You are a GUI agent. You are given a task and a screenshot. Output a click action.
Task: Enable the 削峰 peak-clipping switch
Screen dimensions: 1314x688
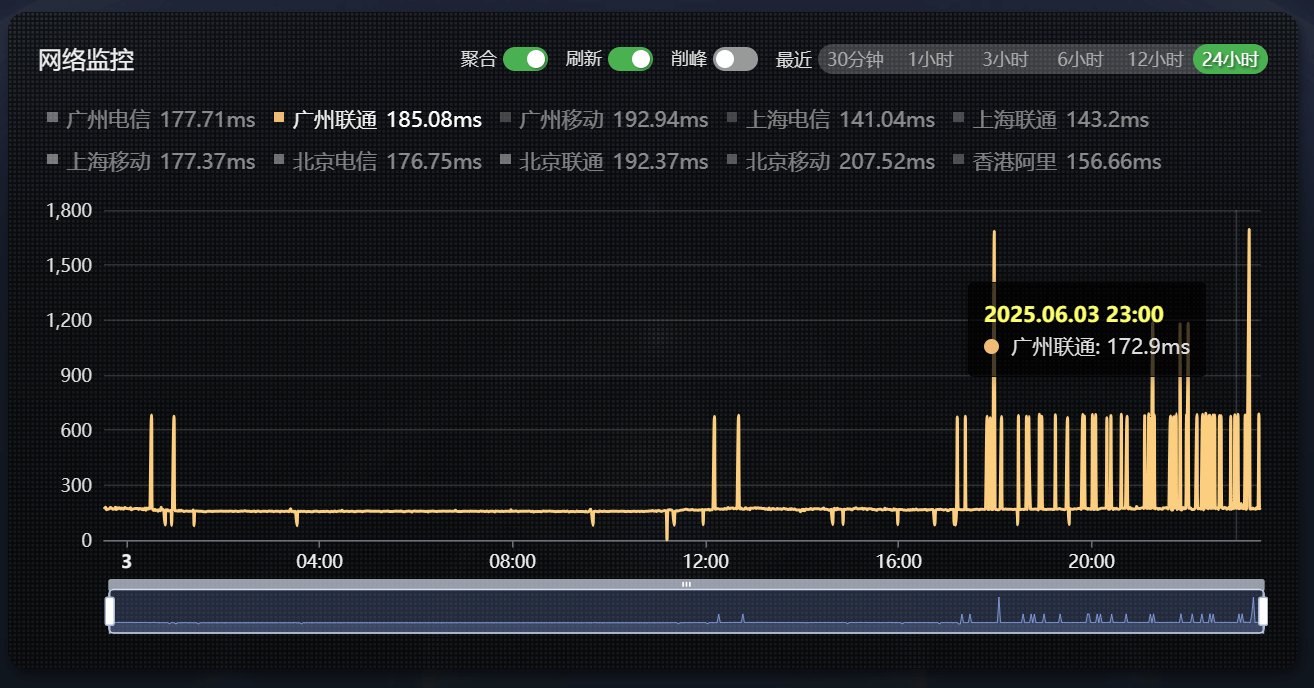[x=735, y=59]
